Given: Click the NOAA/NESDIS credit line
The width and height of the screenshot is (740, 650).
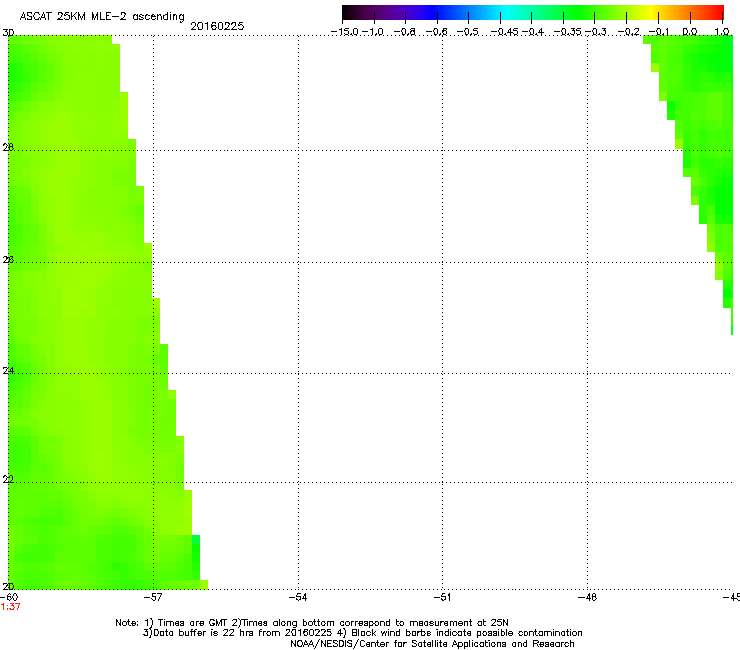Looking at the screenshot, I should [x=432, y=644].
